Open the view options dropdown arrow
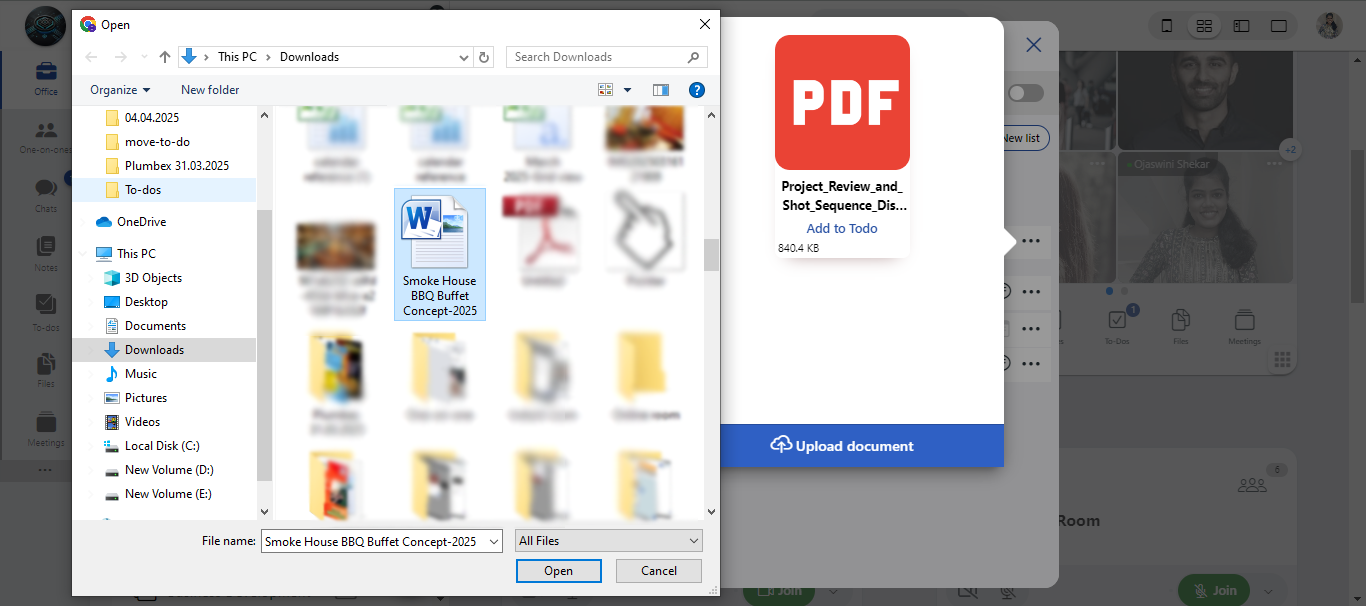1366x606 pixels. (628, 90)
